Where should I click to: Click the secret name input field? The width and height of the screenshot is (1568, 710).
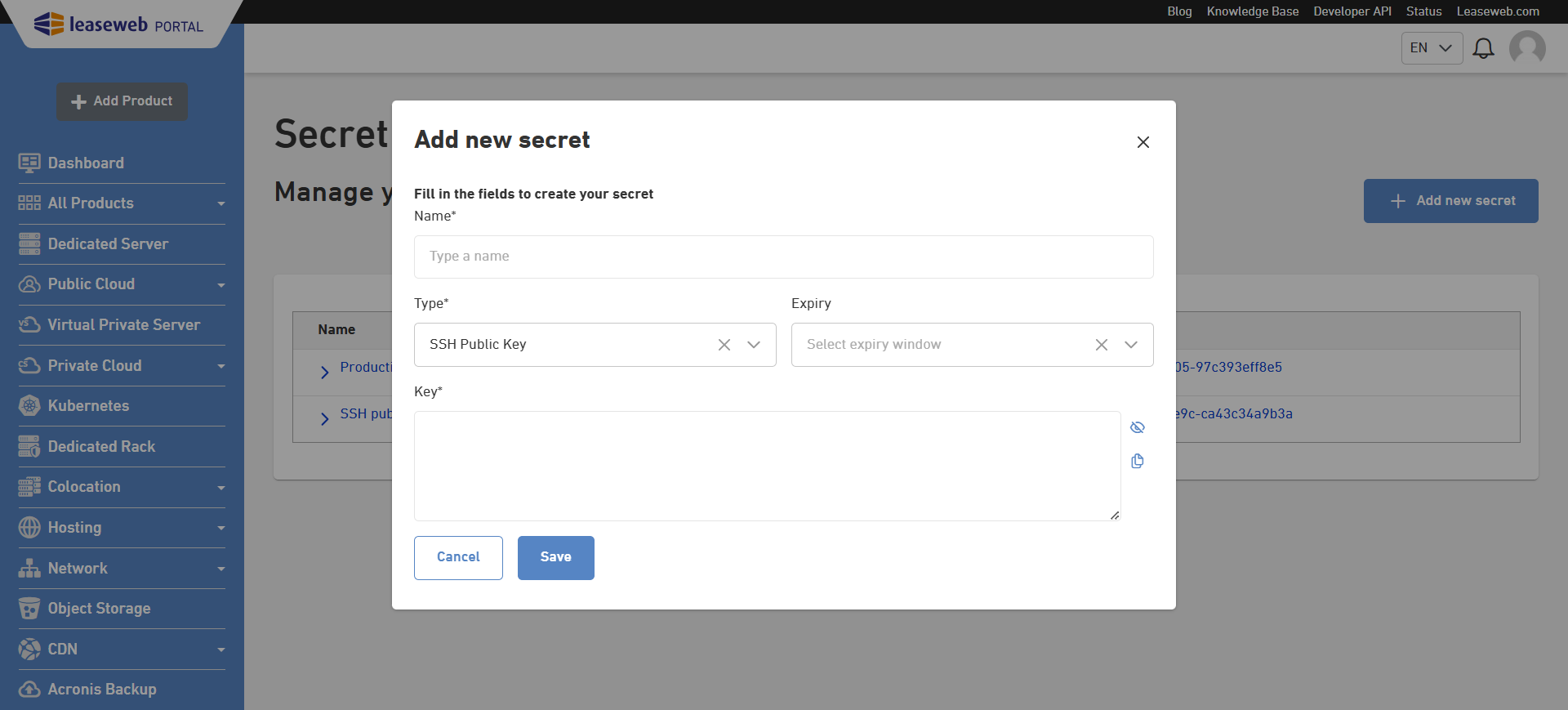click(x=783, y=257)
